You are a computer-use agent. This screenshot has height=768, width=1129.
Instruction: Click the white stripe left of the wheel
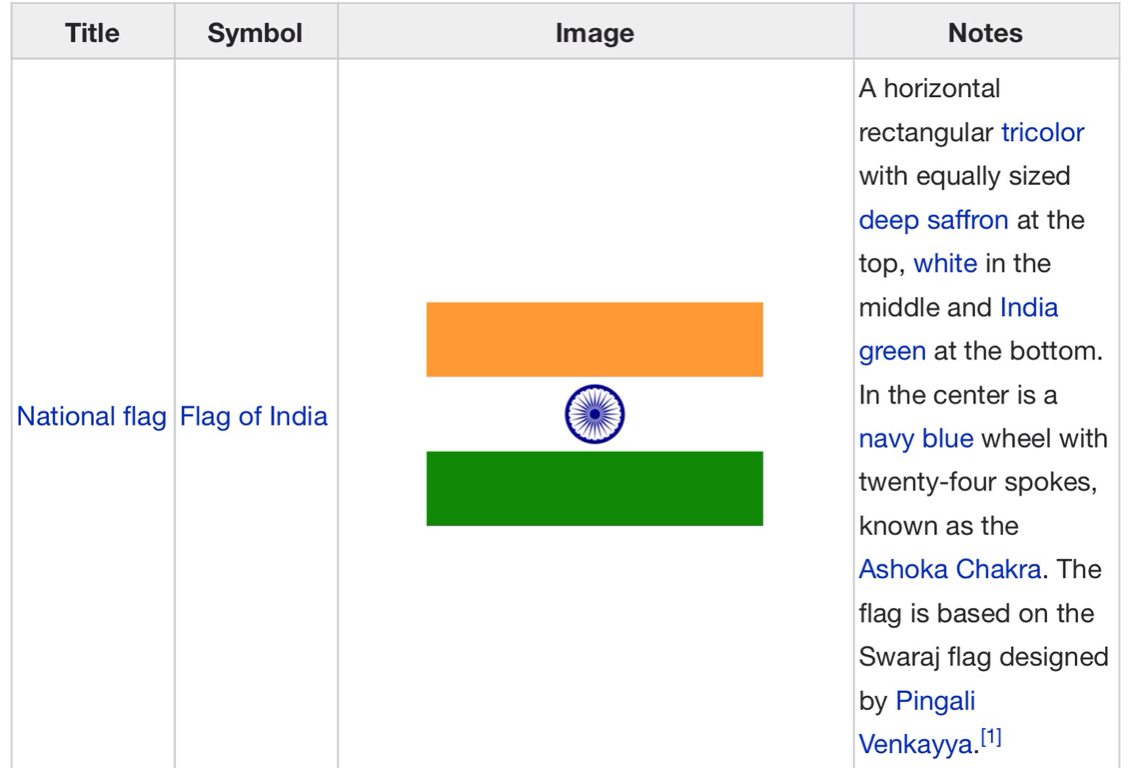tap(490, 414)
